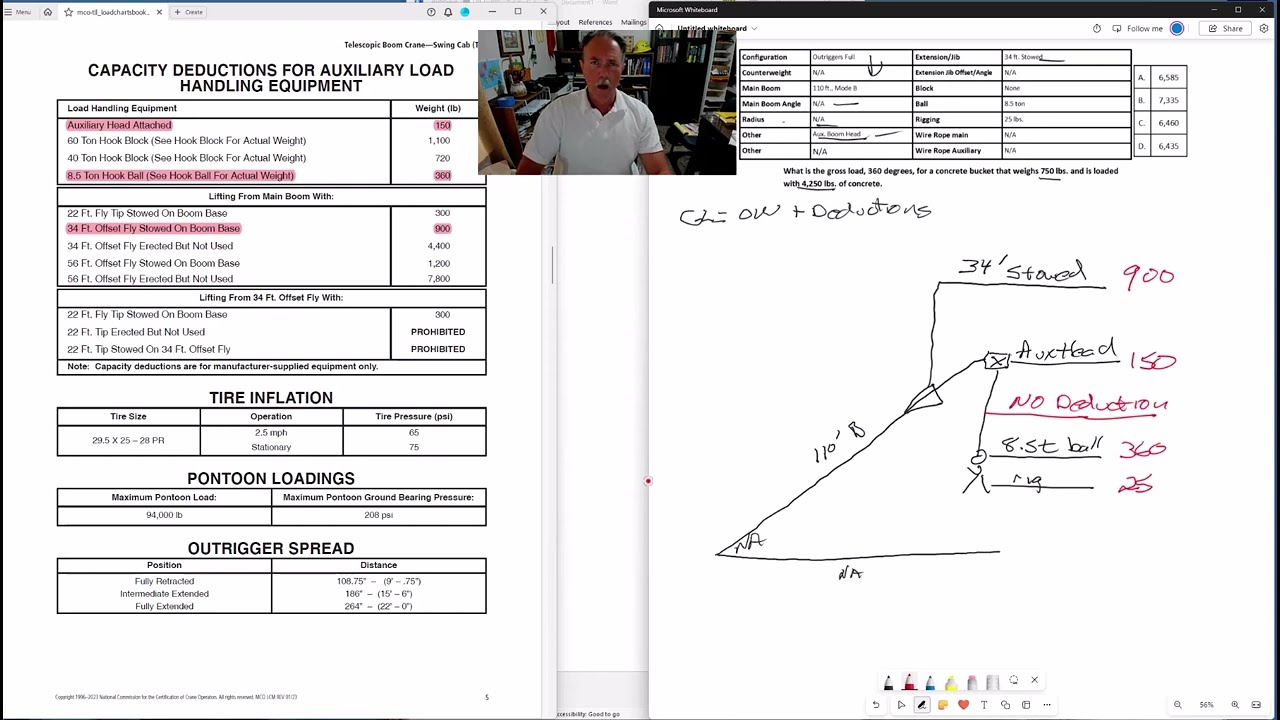This screenshot has width=1280, height=720.
Task: Enable Follow me in Whiteboard
Action: point(1138,29)
